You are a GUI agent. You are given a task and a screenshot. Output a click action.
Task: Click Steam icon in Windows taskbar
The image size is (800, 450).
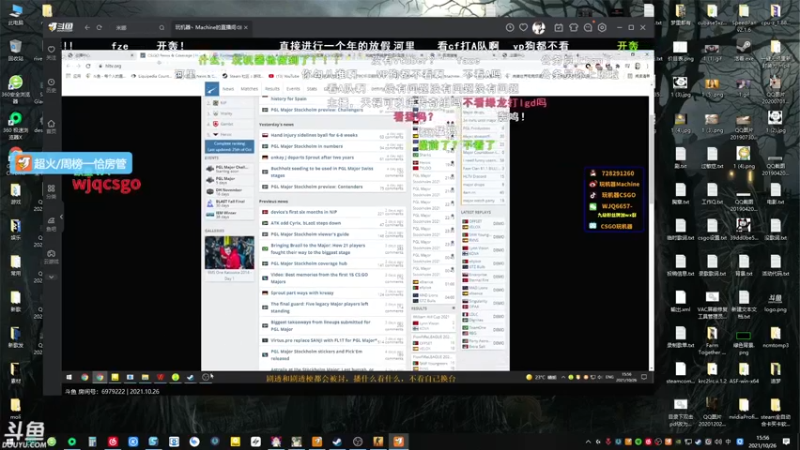[337, 442]
